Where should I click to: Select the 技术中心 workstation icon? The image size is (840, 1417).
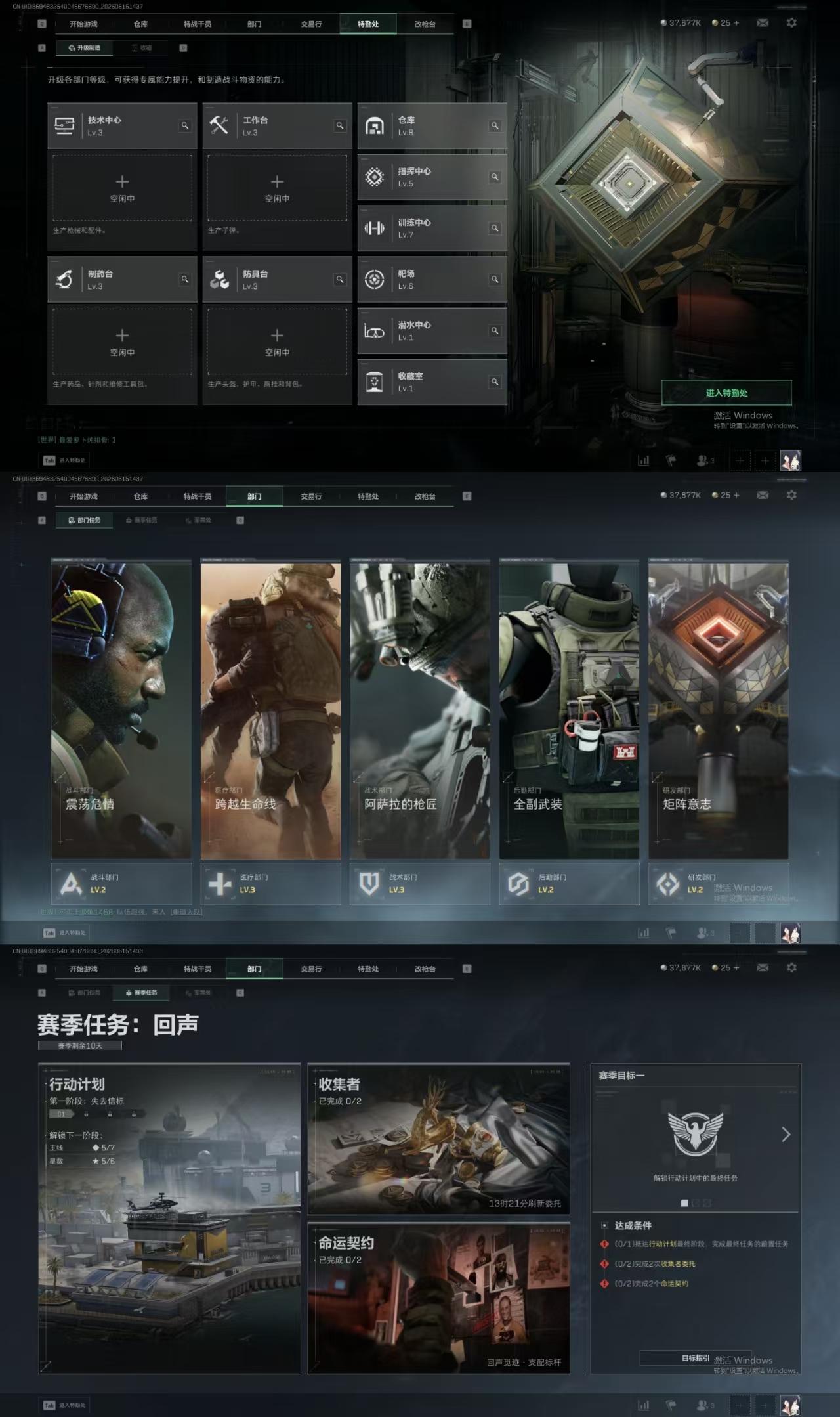[64, 125]
